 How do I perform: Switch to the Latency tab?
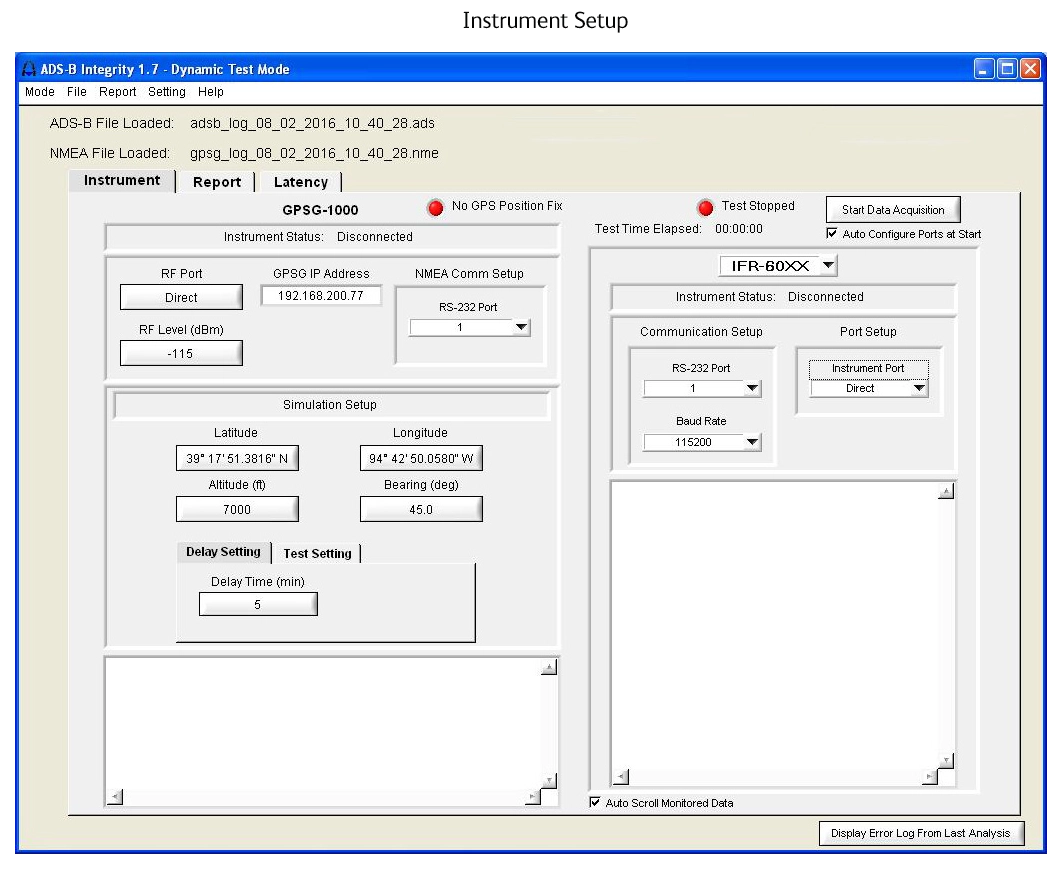pos(301,182)
